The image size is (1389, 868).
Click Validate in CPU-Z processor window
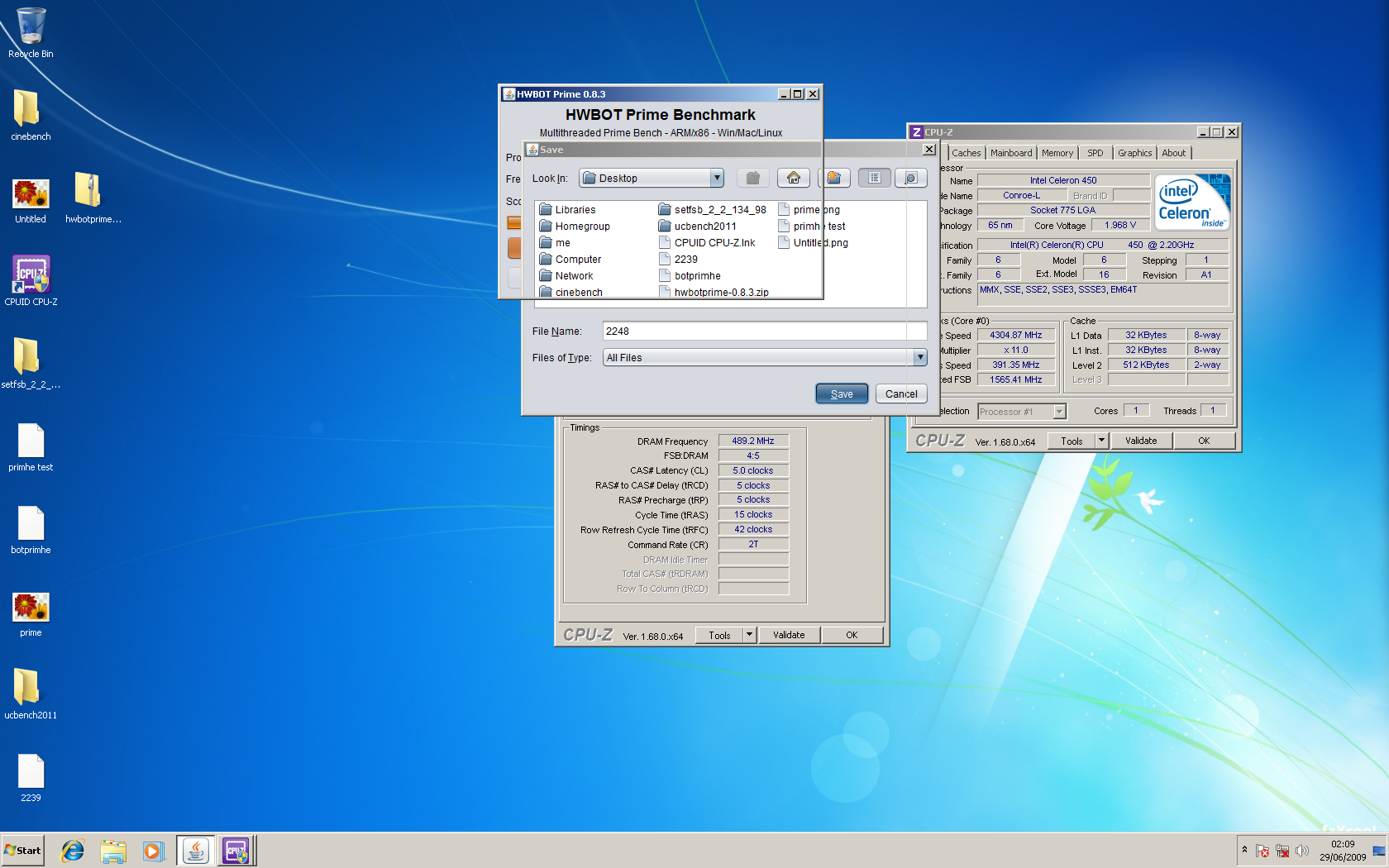tap(1141, 441)
